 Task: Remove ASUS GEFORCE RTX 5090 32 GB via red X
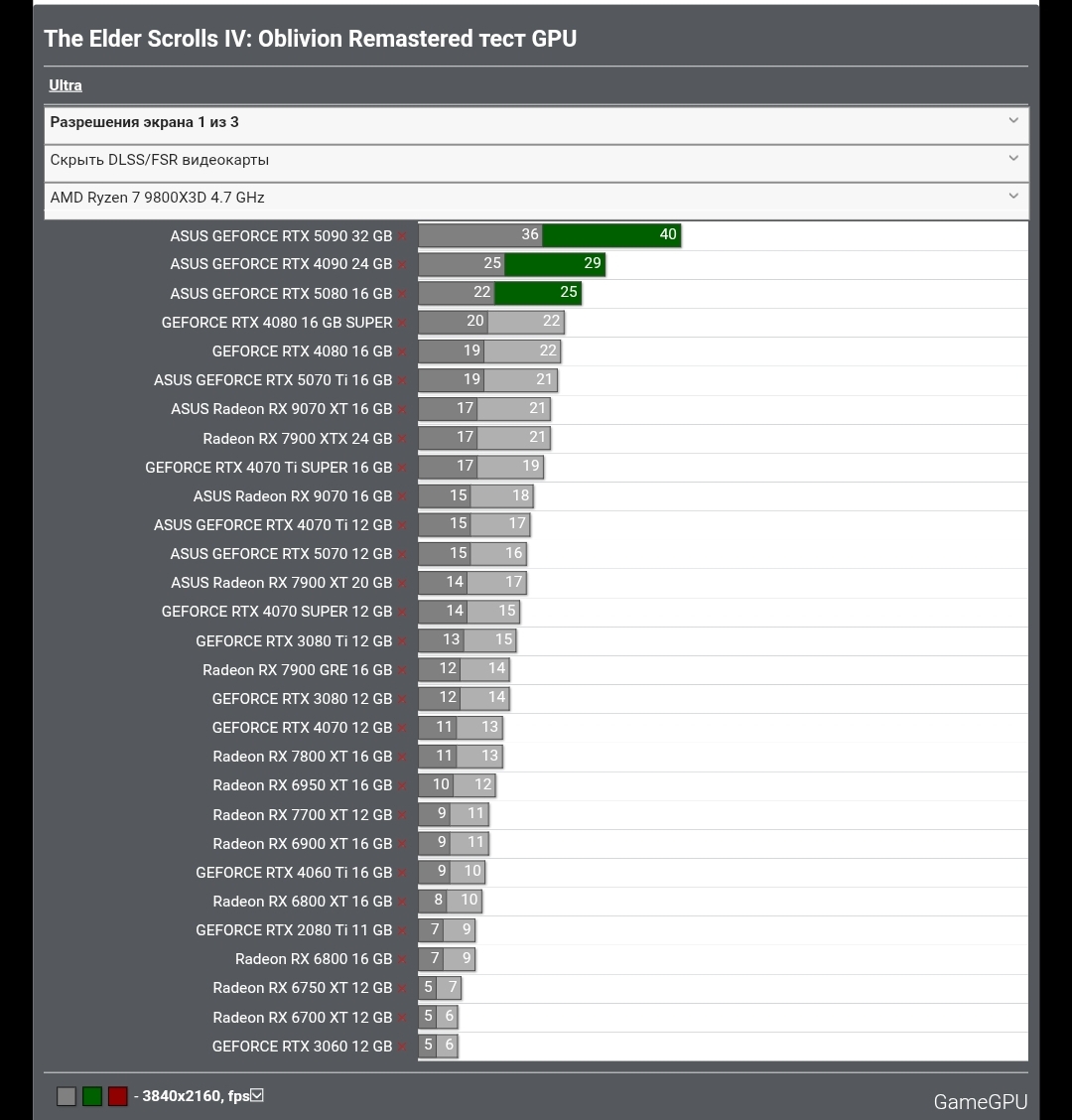click(402, 236)
